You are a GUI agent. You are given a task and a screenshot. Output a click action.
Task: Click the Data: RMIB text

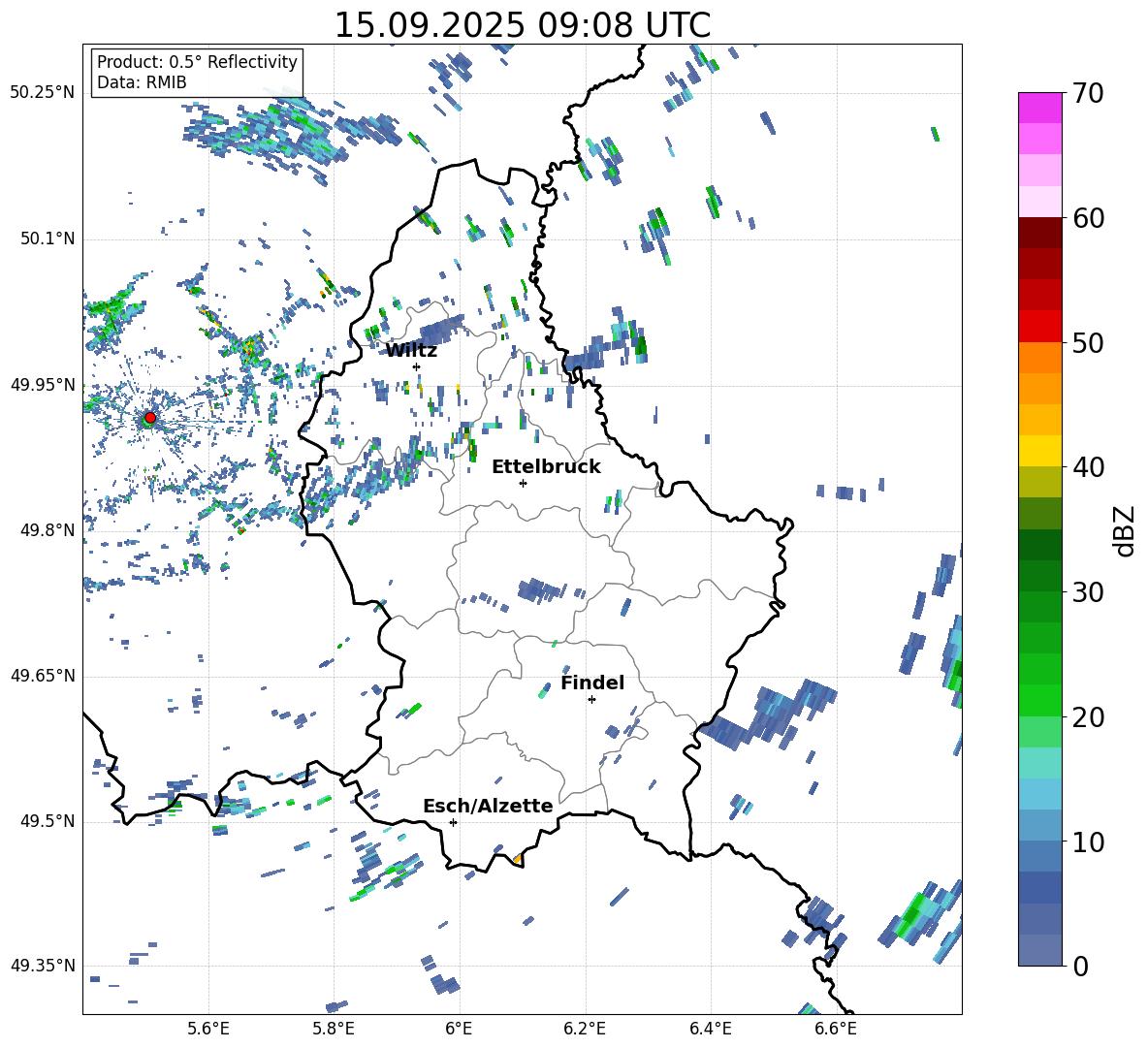[x=142, y=82]
